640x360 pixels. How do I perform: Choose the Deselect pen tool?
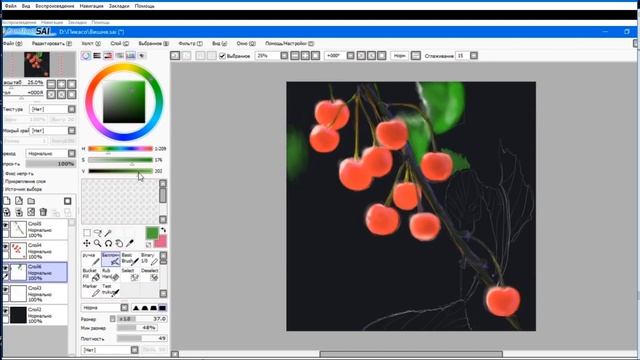point(149,275)
